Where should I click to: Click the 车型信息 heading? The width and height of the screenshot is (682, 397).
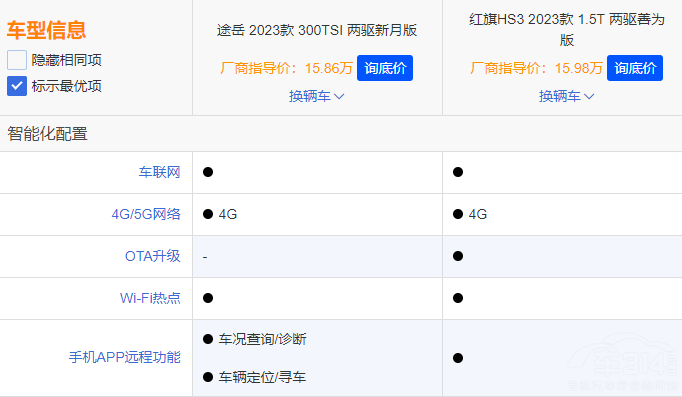point(46,30)
